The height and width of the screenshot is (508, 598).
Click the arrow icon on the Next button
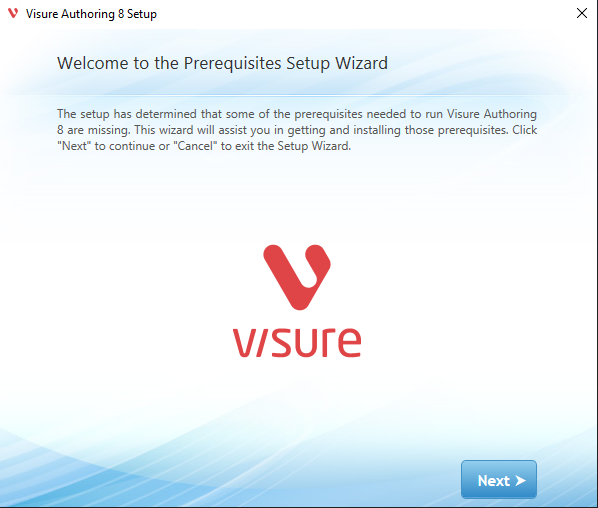[x=520, y=481]
